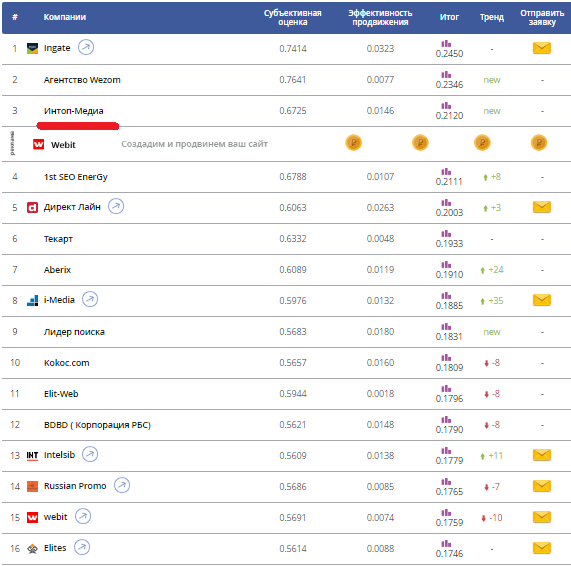This screenshot has width=571, height=566.
Task: Sort by Субъективная оценка column header
Action: pyautogui.click(x=293, y=17)
